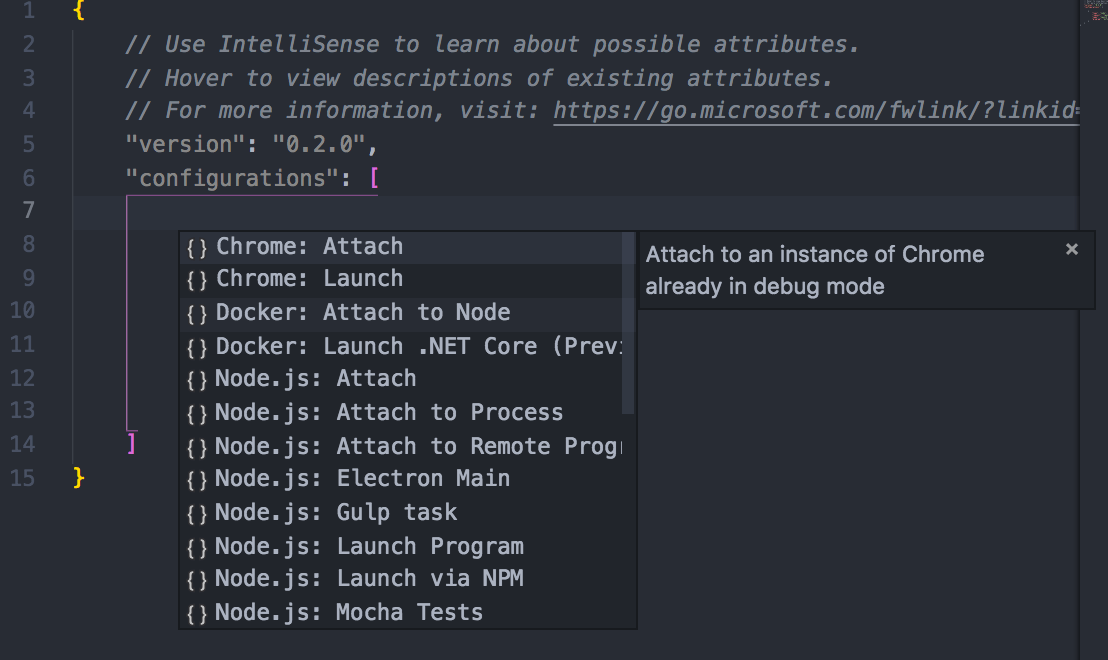
Task: Click the snippet icon beside Node.js: Mocha Tests
Action: 197,613
